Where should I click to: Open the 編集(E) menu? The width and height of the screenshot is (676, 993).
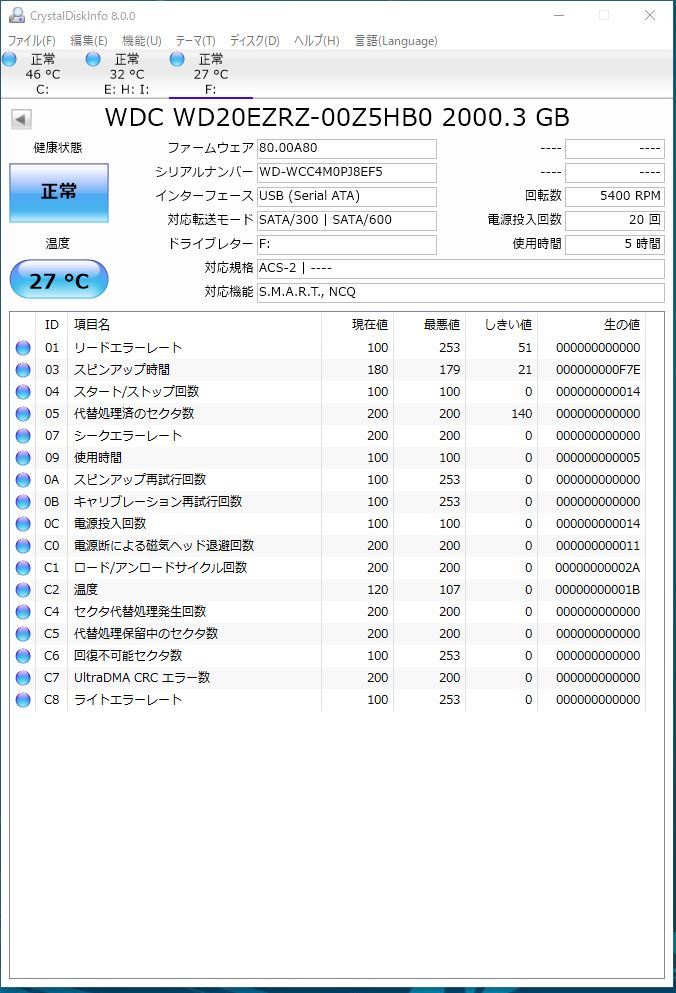pyautogui.click(x=89, y=41)
